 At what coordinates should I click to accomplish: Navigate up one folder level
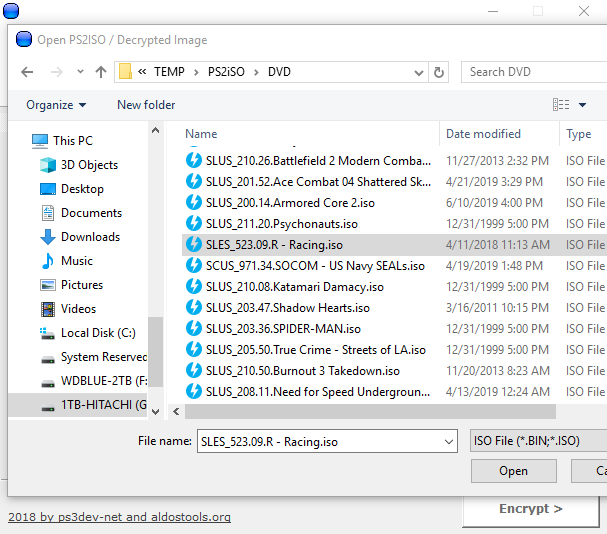coord(101,72)
